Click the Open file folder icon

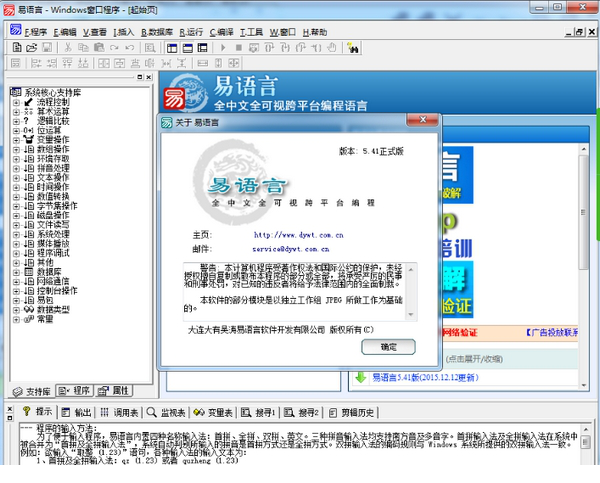[x=31, y=47]
